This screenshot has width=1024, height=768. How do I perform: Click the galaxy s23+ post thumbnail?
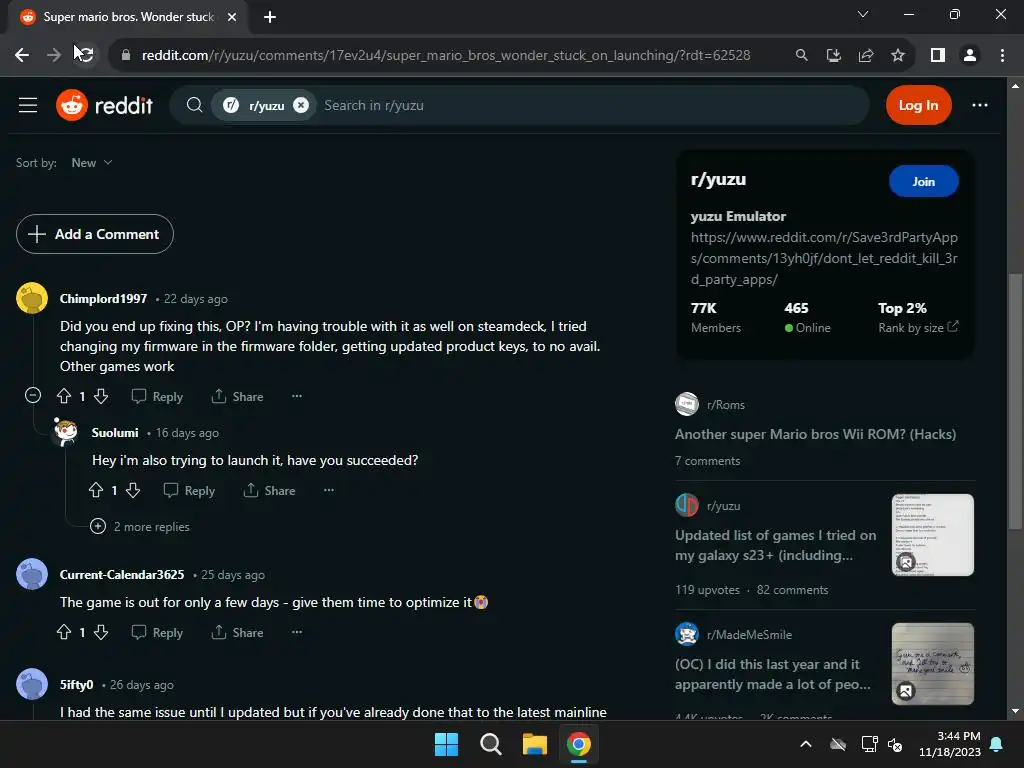[933, 535]
